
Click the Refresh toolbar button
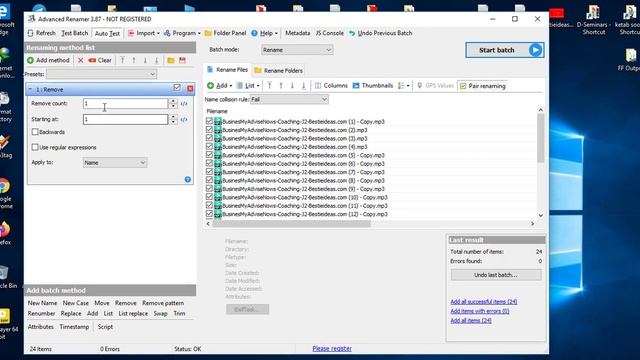[41, 33]
